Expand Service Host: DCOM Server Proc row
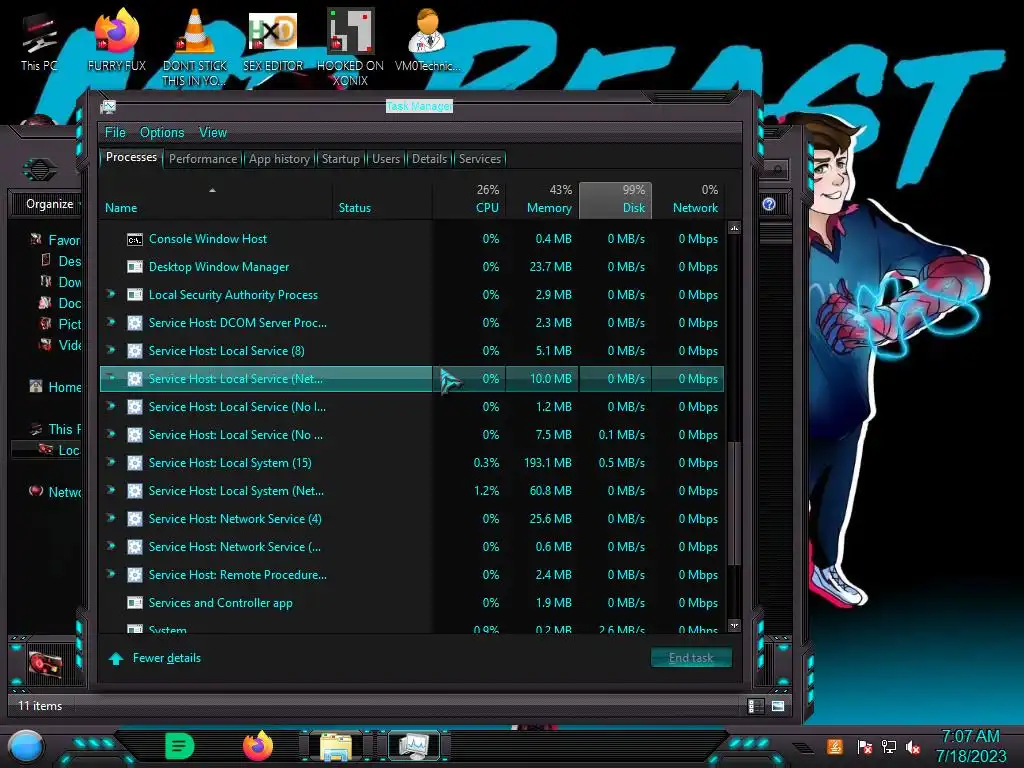The width and height of the screenshot is (1024, 768). (x=111, y=323)
